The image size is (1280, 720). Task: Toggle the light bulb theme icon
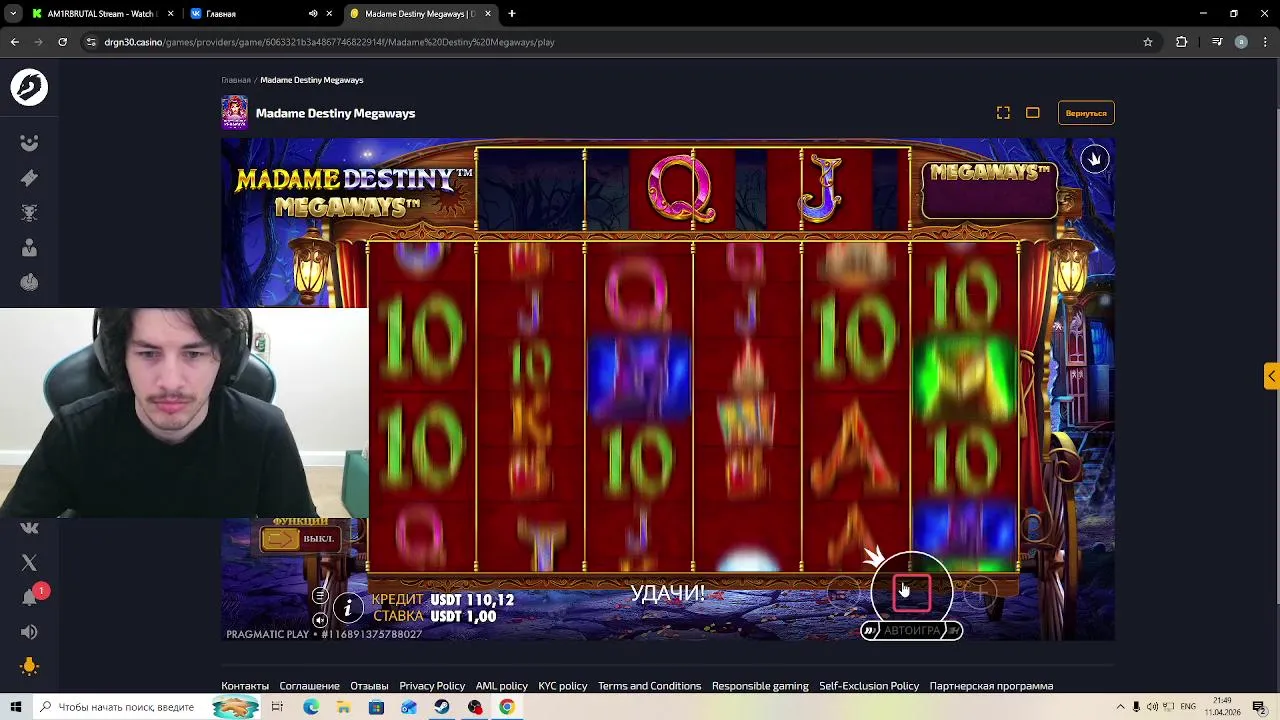point(29,667)
